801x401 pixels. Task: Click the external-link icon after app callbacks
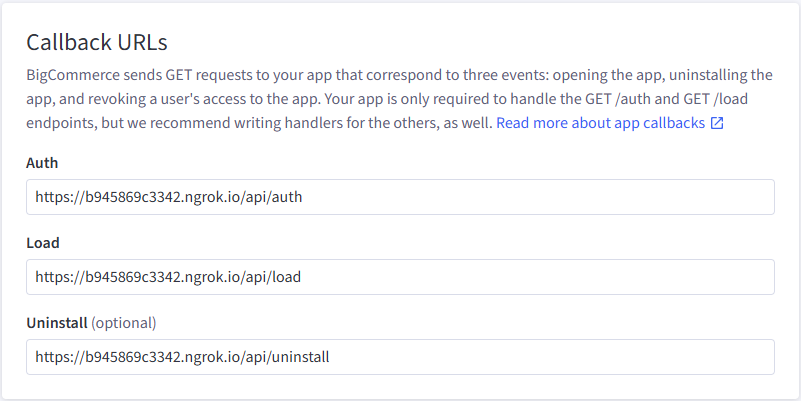[717, 123]
